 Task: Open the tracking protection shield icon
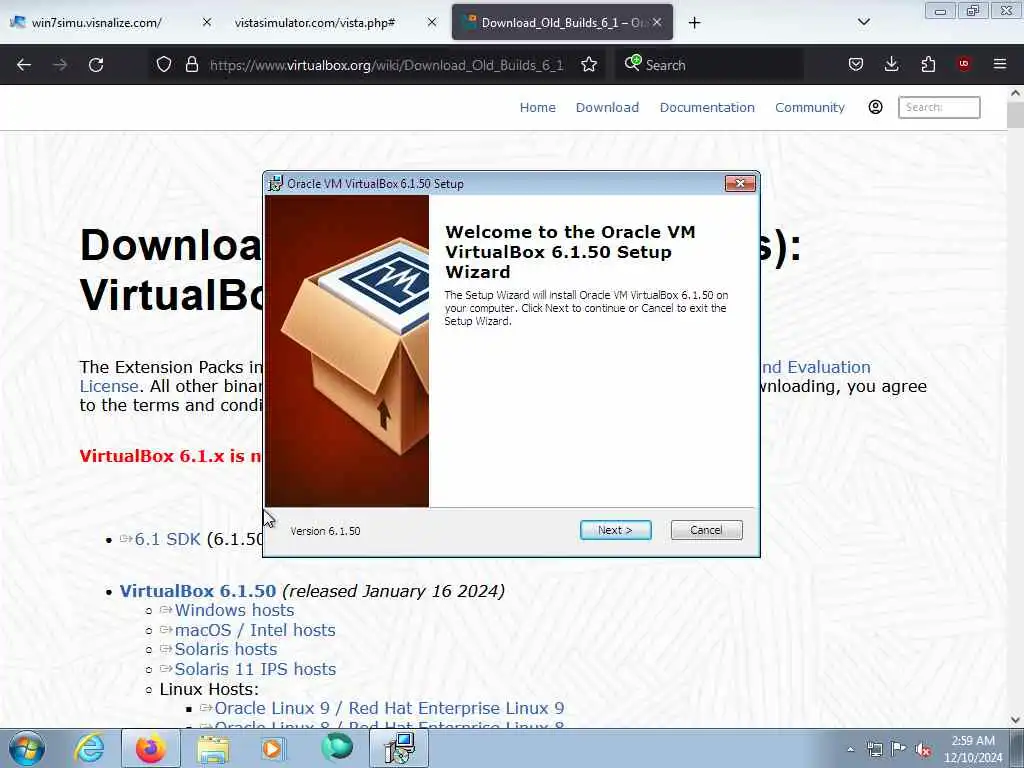tap(164, 65)
